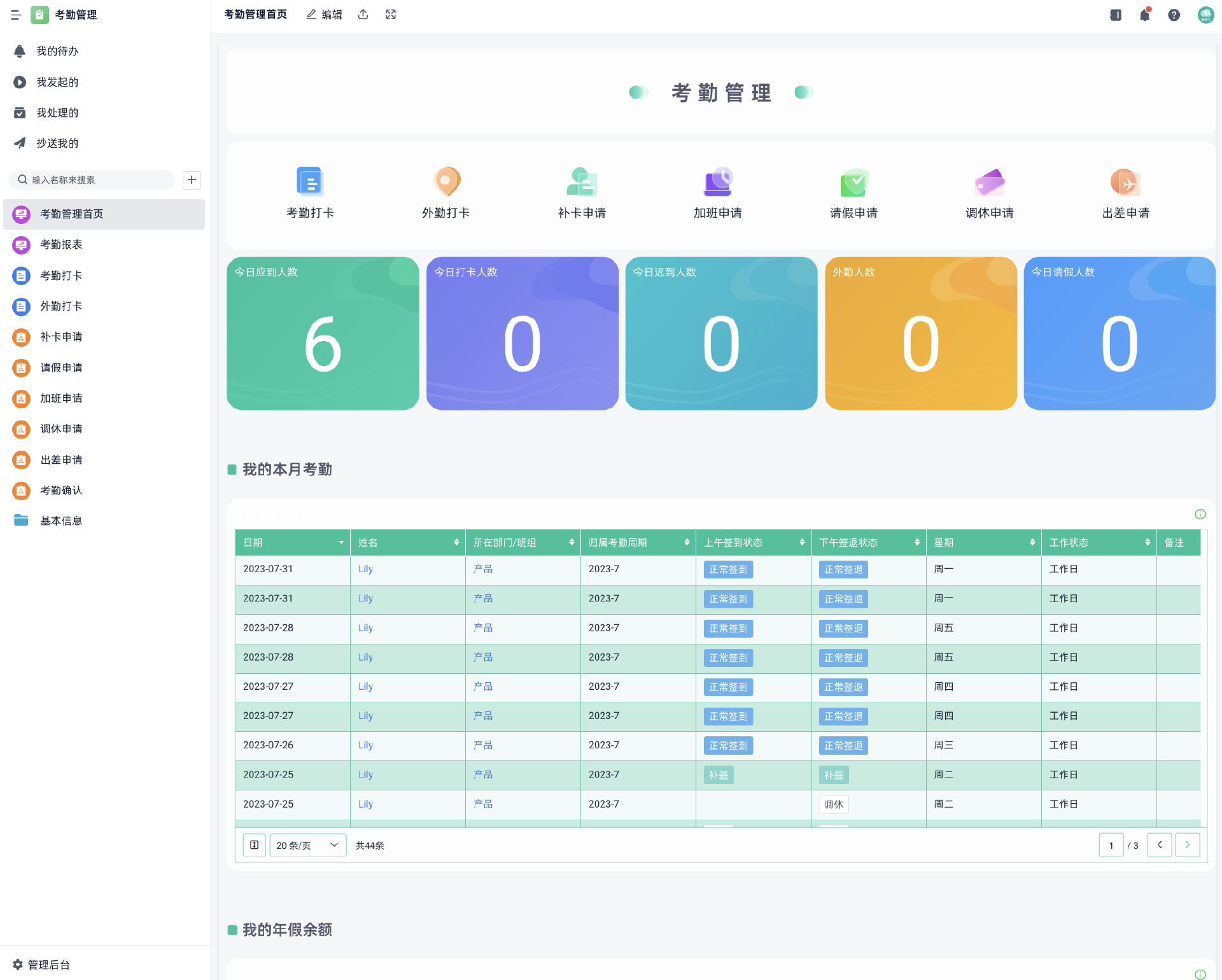Click the 补卡申请 shortcut icon
Image resolution: width=1222 pixels, height=980 pixels.
(x=582, y=182)
